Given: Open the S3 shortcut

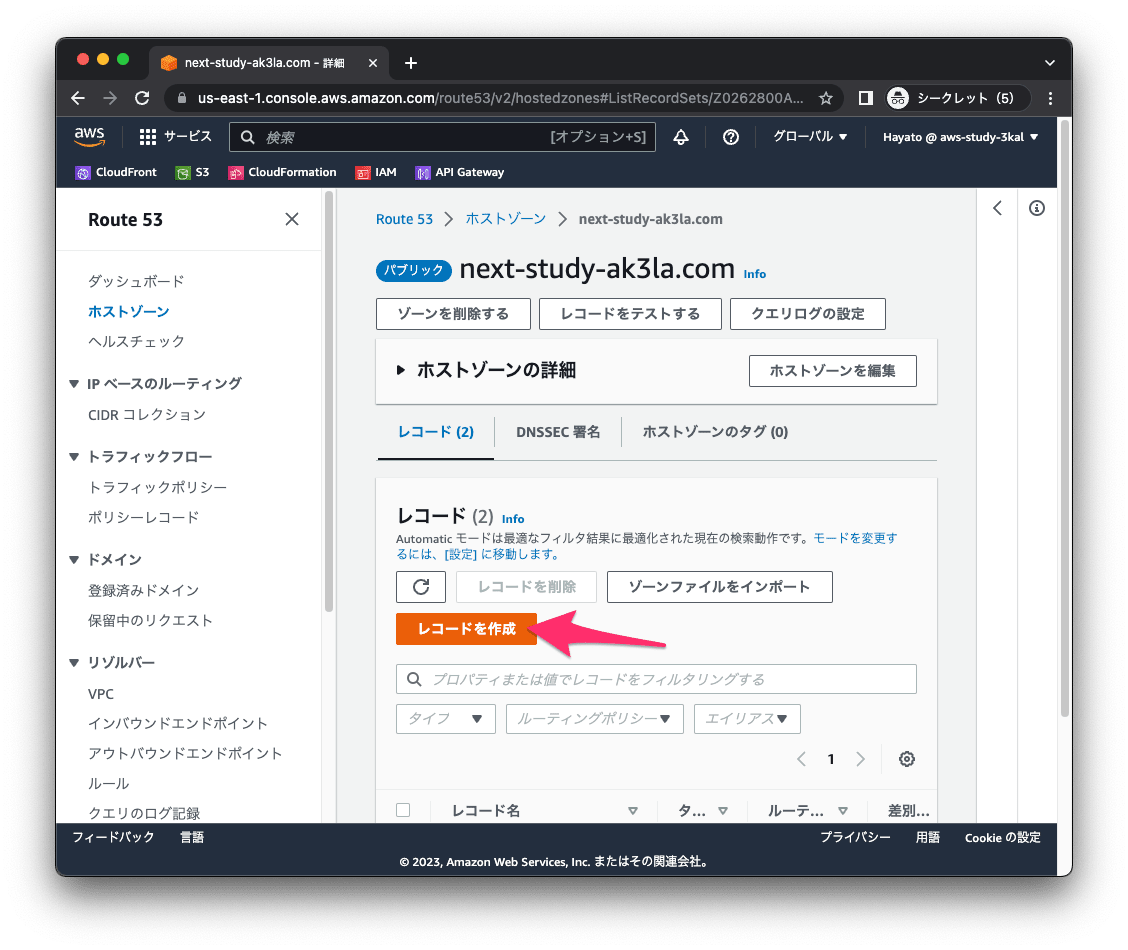Looking at the screenshot, I should (x=192, y=173).
